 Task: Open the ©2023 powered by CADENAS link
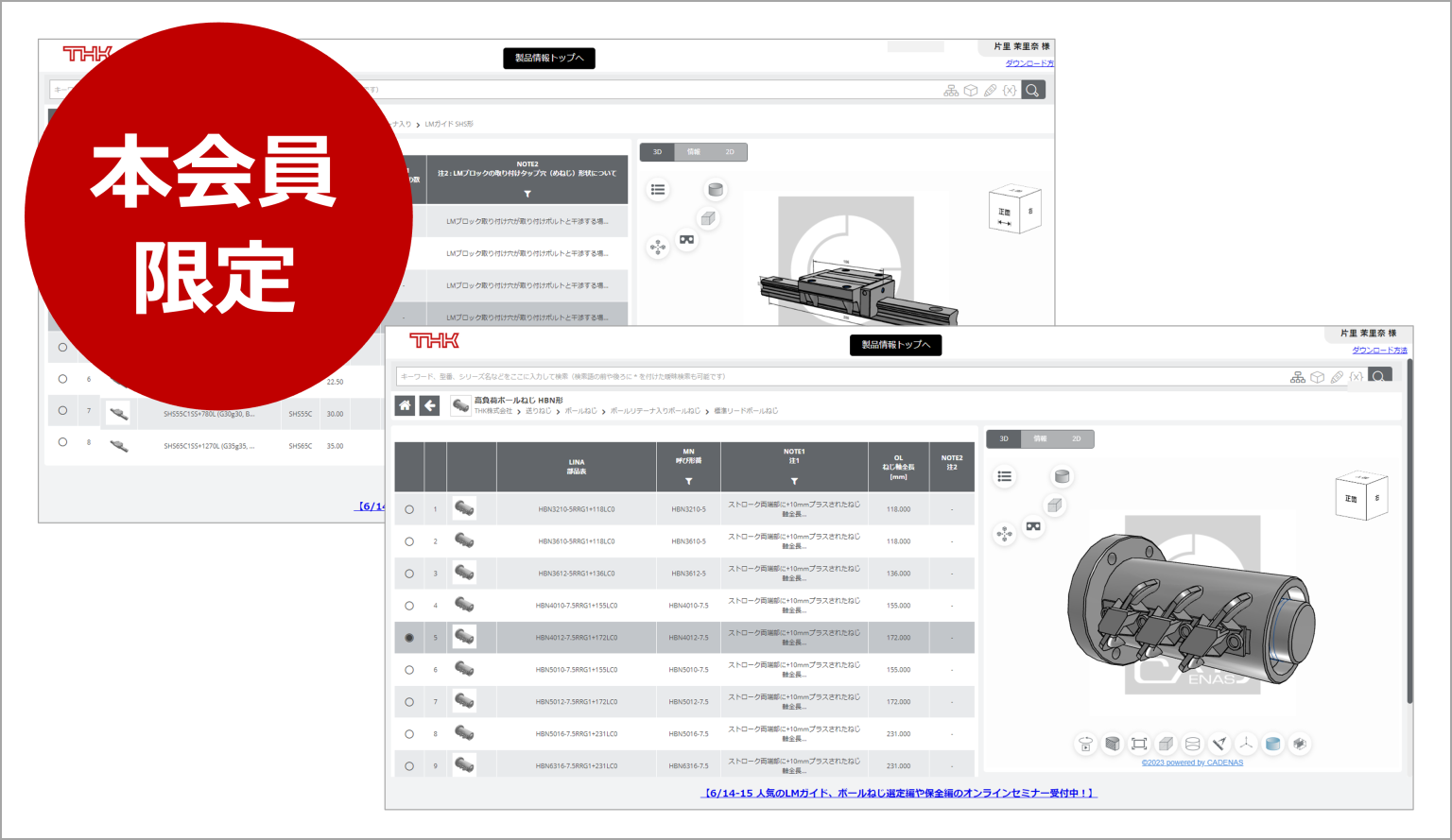click(x=1193, y=763)
